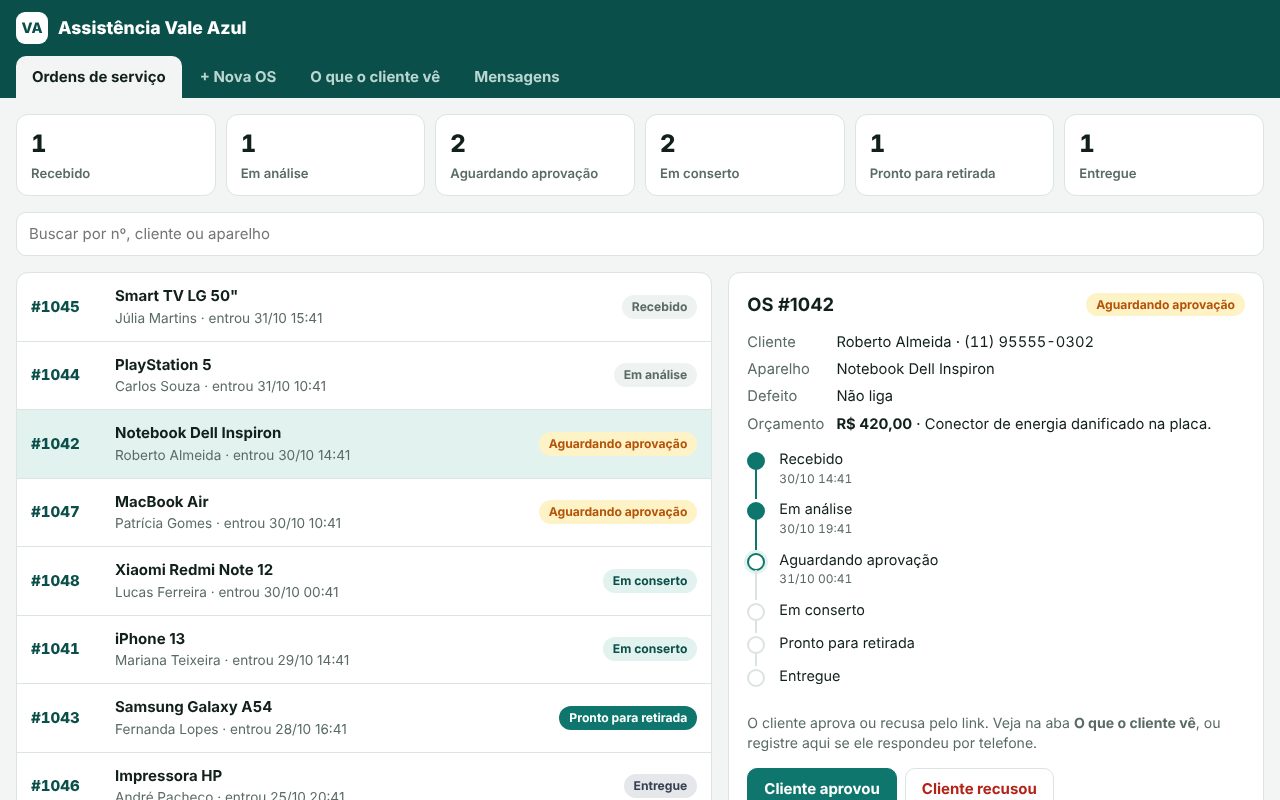Open the O que o cliente vê tab
This screenshot has width=1280, height=800.
375,77
